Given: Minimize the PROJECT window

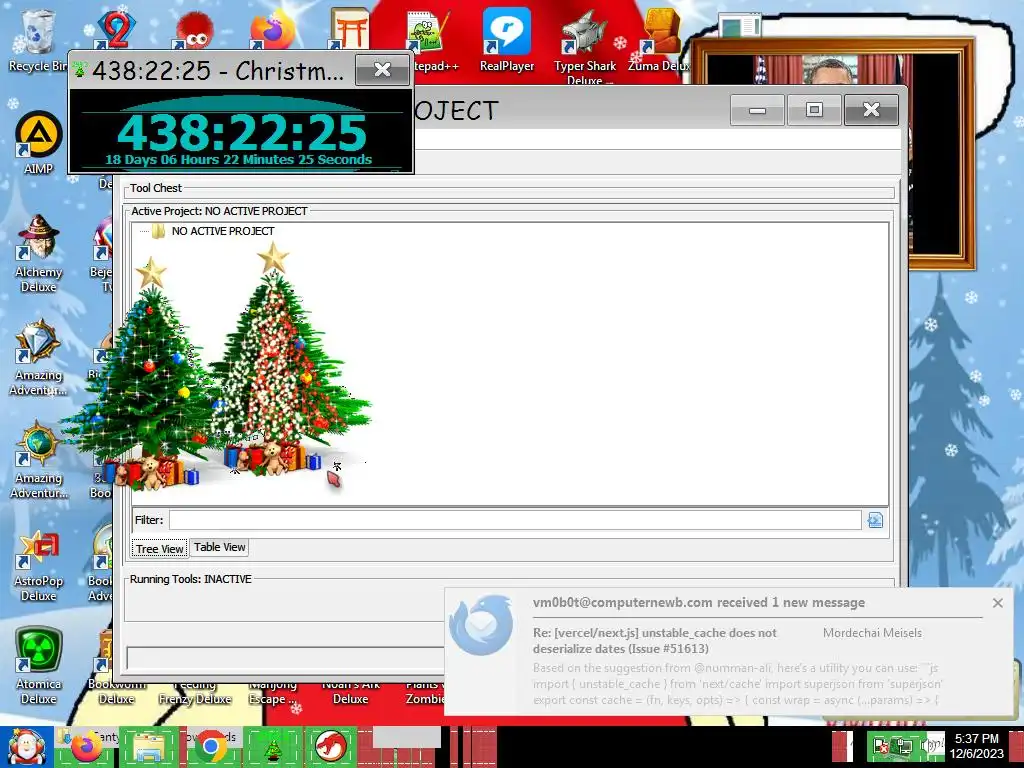Looking at the screenshot, I should (757, 110).
